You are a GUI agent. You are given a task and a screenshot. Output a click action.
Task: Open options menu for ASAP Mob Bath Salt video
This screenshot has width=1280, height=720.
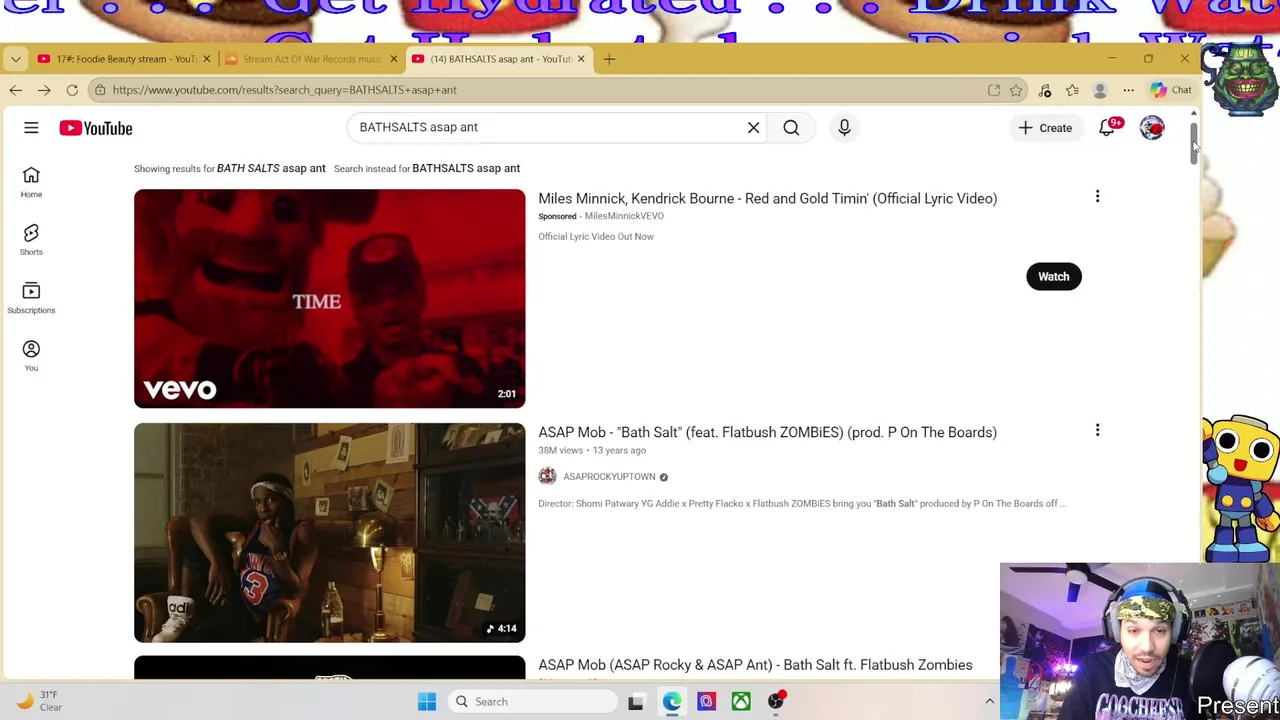point(1097,431)
